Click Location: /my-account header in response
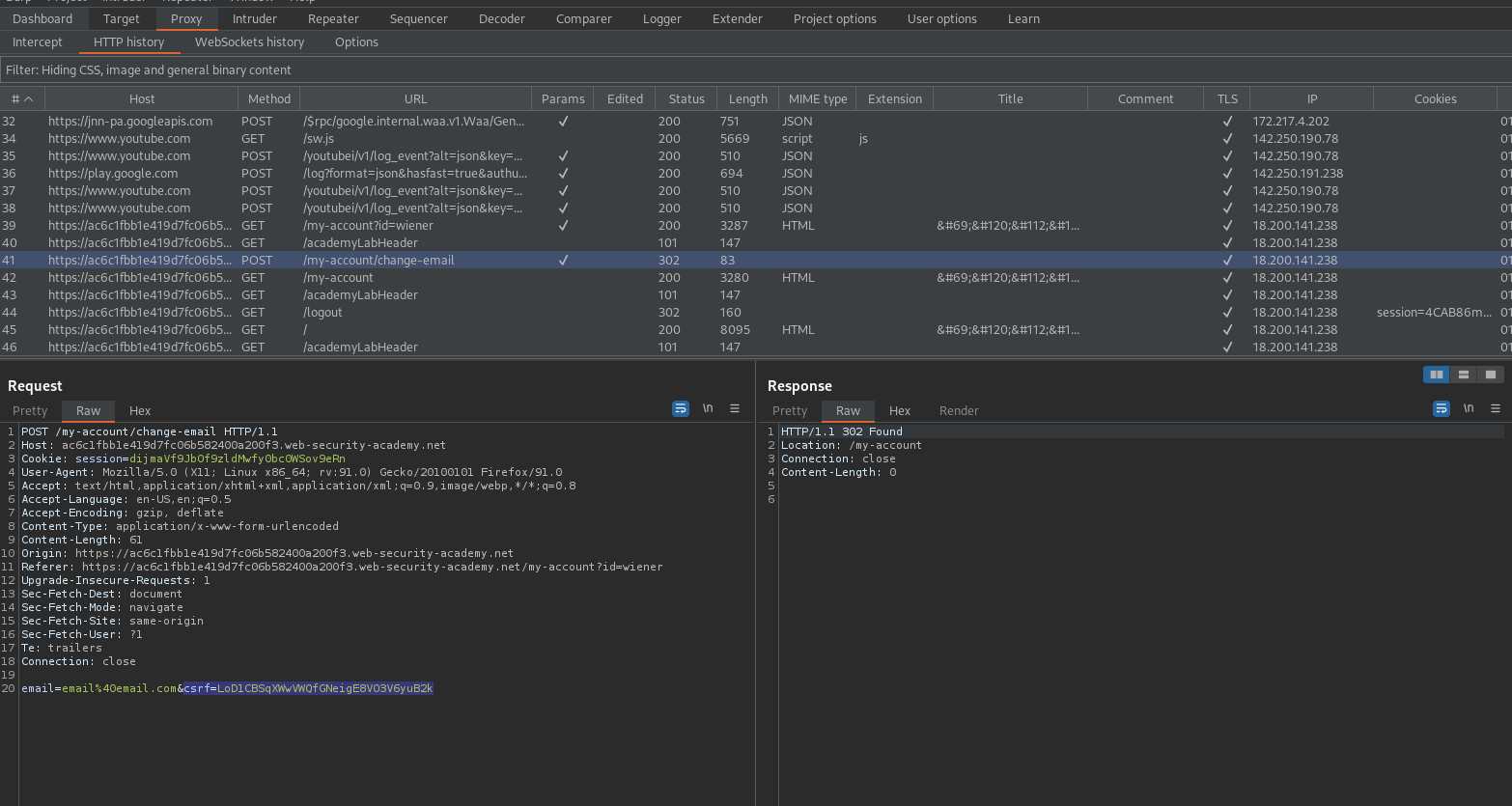Screen dimensions: 1512x806 (x=851, y=445)
